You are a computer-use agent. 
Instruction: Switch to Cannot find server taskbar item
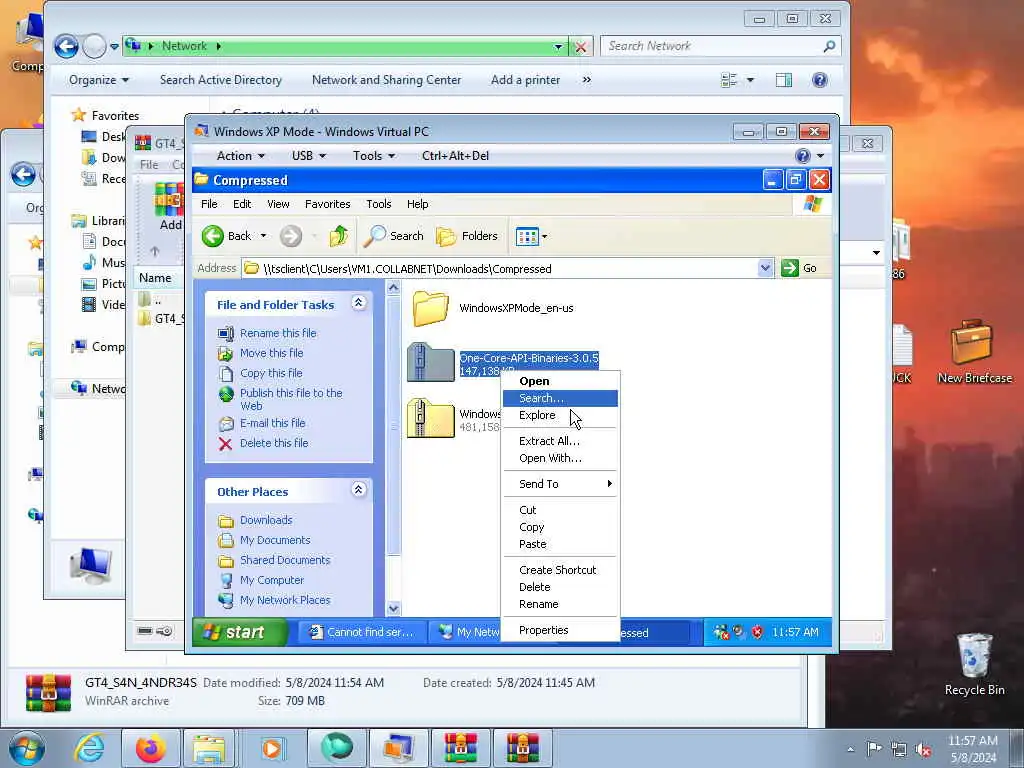pyautogui.click(x=362, y=632)
